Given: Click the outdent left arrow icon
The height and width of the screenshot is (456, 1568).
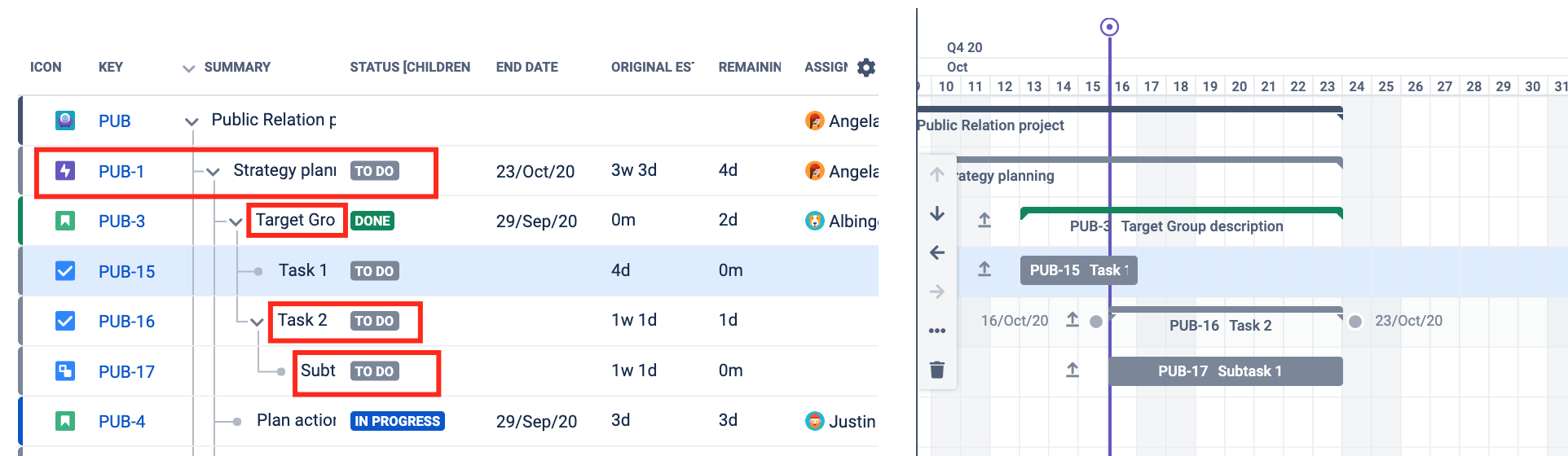Looking at the screenshot, I should 937,252.
